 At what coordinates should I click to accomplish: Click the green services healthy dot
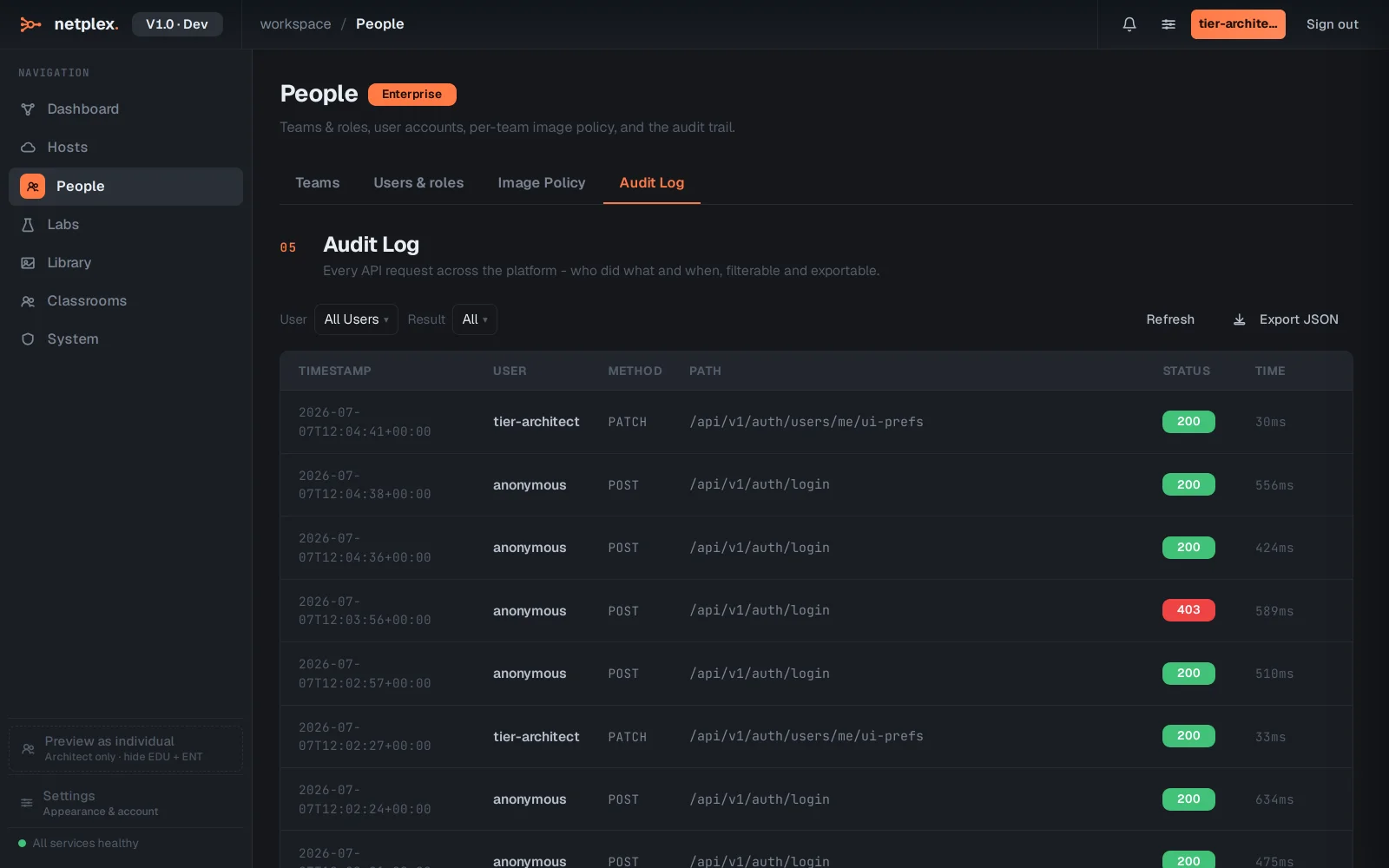point(23,843)
